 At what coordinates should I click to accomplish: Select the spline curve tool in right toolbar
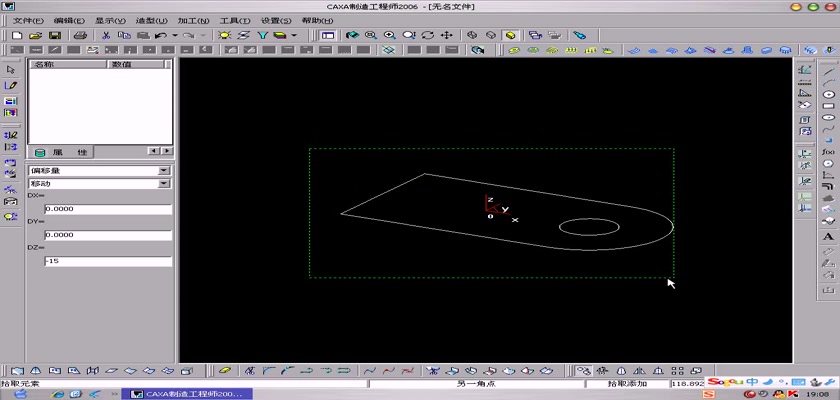tap(828, 129)
